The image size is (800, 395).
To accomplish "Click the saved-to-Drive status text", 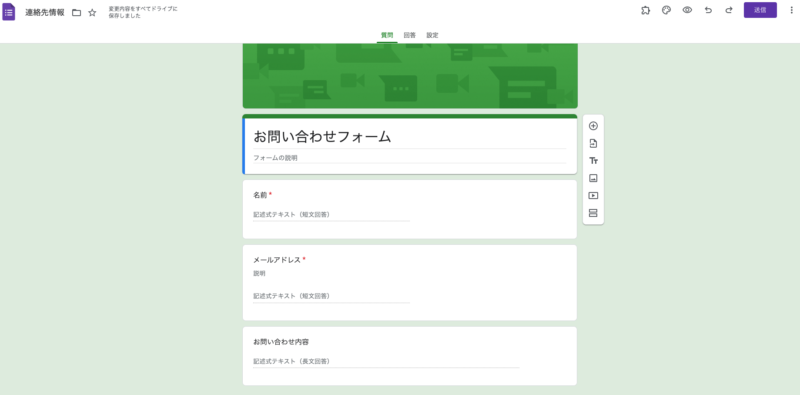I will [143, 13].
